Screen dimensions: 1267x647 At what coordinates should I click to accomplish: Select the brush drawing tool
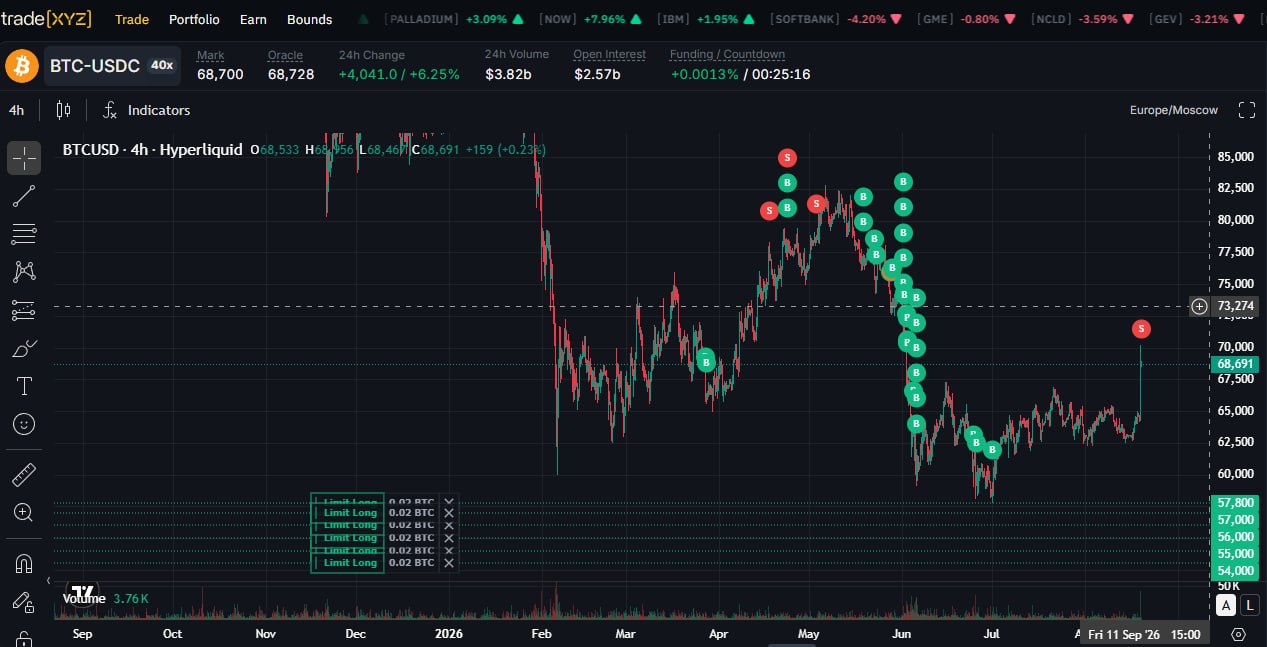pyautogui.click(x=24, y=348)
